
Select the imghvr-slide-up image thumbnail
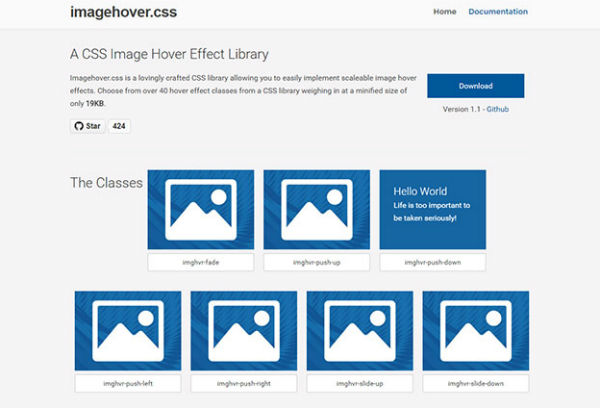click(x=360, y=331)
